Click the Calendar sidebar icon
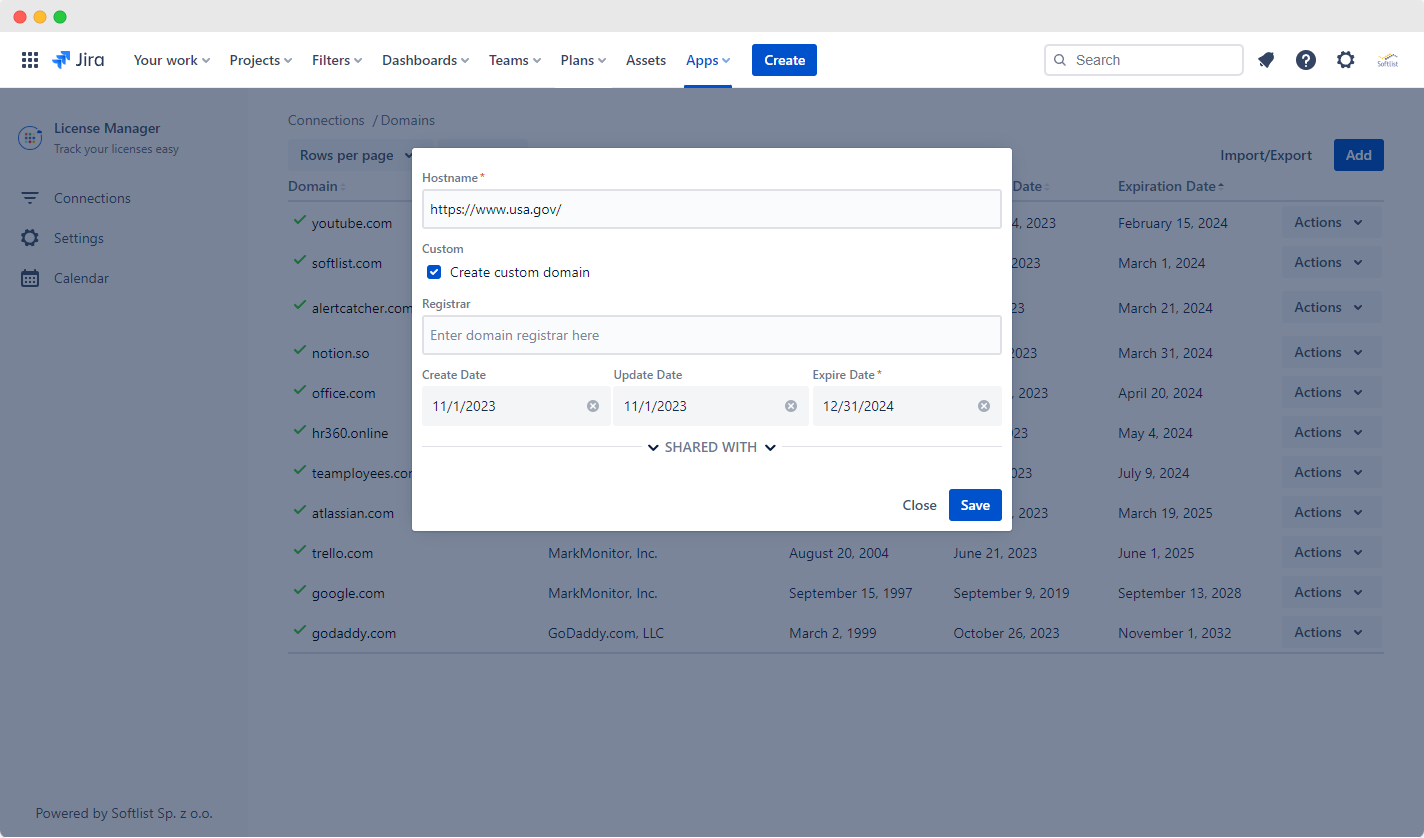 pyautogui.click(x=30, y=278)
